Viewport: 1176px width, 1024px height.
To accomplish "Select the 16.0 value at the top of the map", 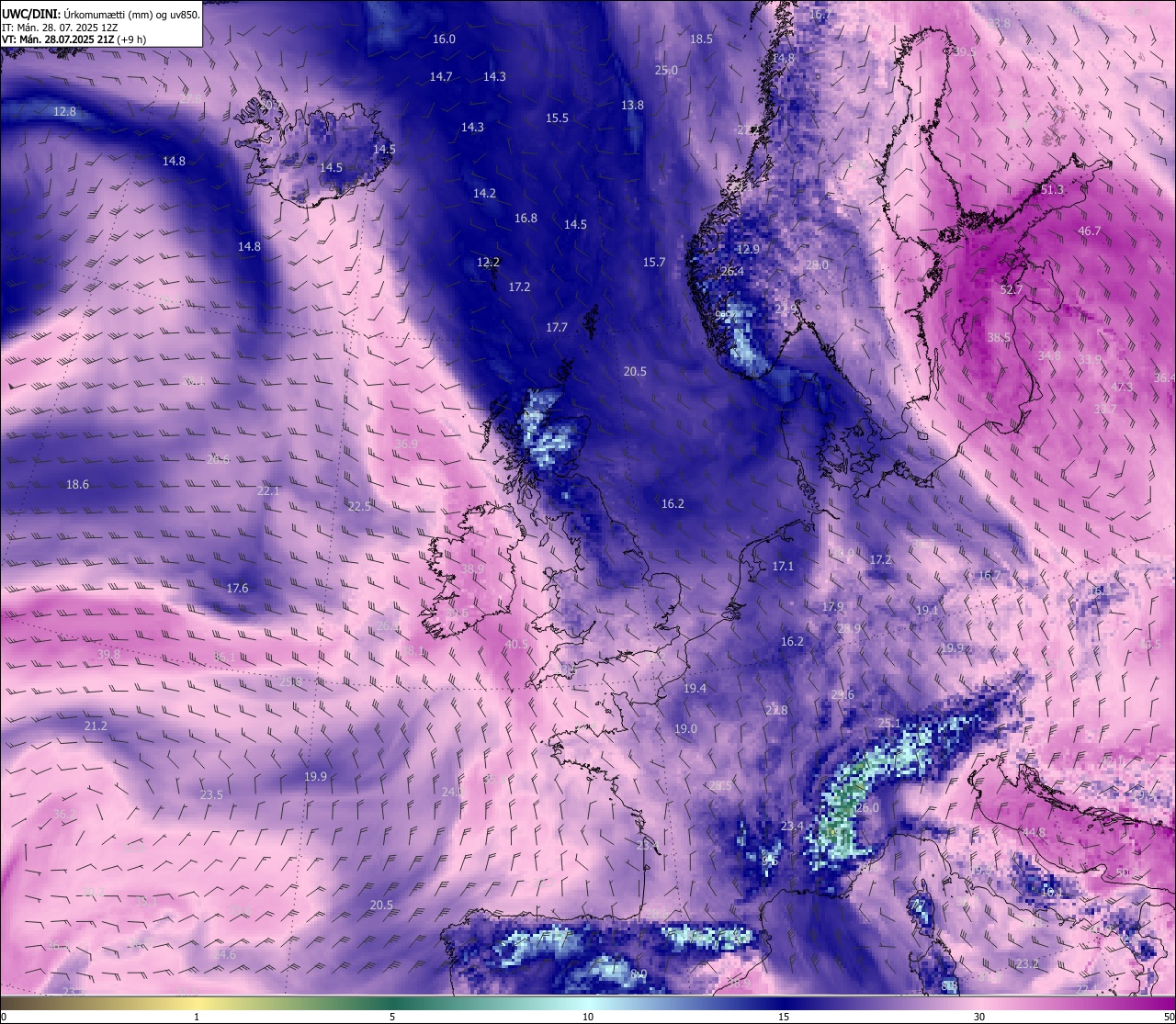I will (x=444, y=39).
